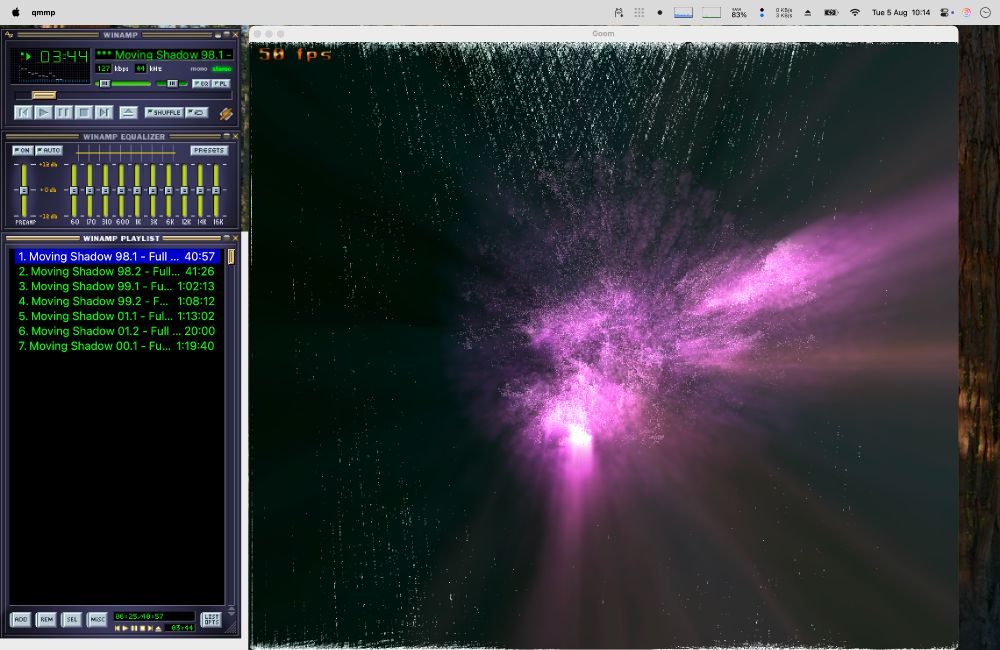Click the PREAMP slider in equalizer
This screenshot has height=650, width=1000.
pyautogui.click(x=23, y=190)
